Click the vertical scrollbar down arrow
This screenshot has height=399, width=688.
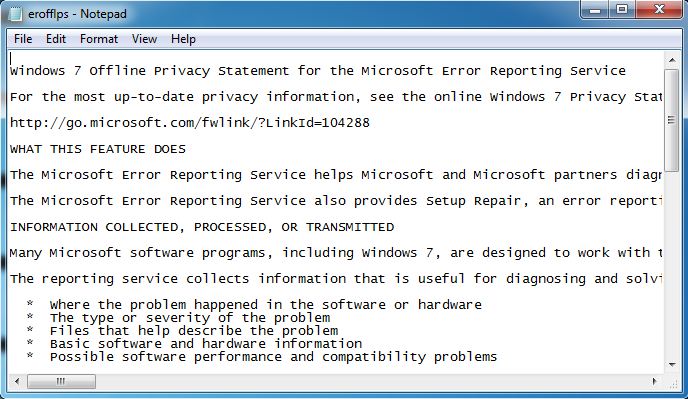672,365
